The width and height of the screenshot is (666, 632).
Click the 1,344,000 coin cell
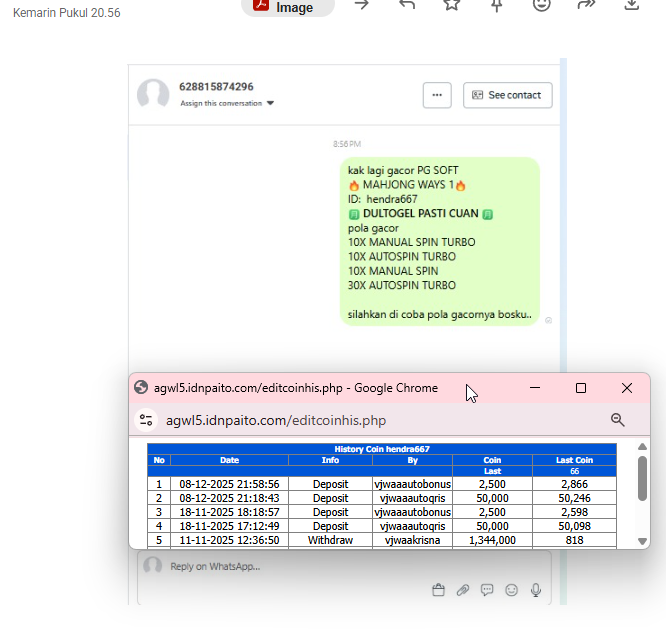pos(492,540)
